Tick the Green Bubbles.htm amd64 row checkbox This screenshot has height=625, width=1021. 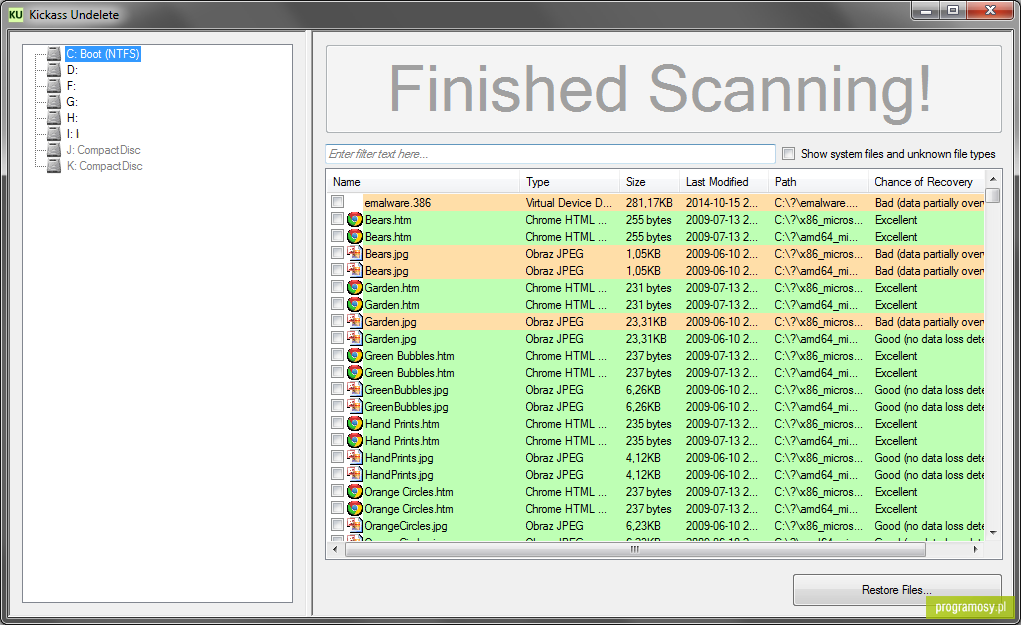(x=337, y=372)
